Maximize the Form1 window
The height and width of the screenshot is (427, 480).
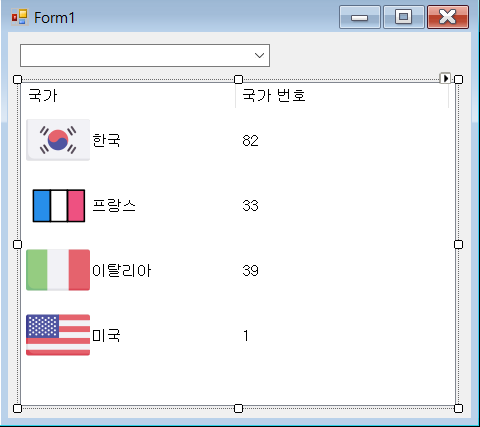click(x=404, y=17)
